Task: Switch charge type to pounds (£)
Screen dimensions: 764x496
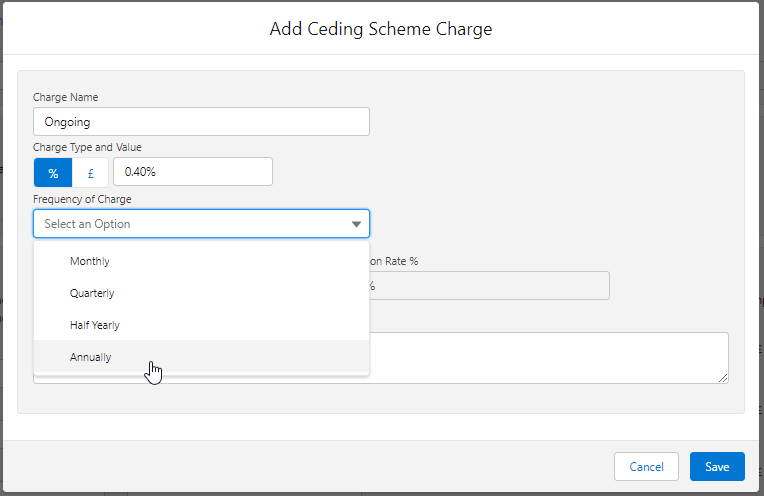Action: pyautogui.click(x=90, y=172)
